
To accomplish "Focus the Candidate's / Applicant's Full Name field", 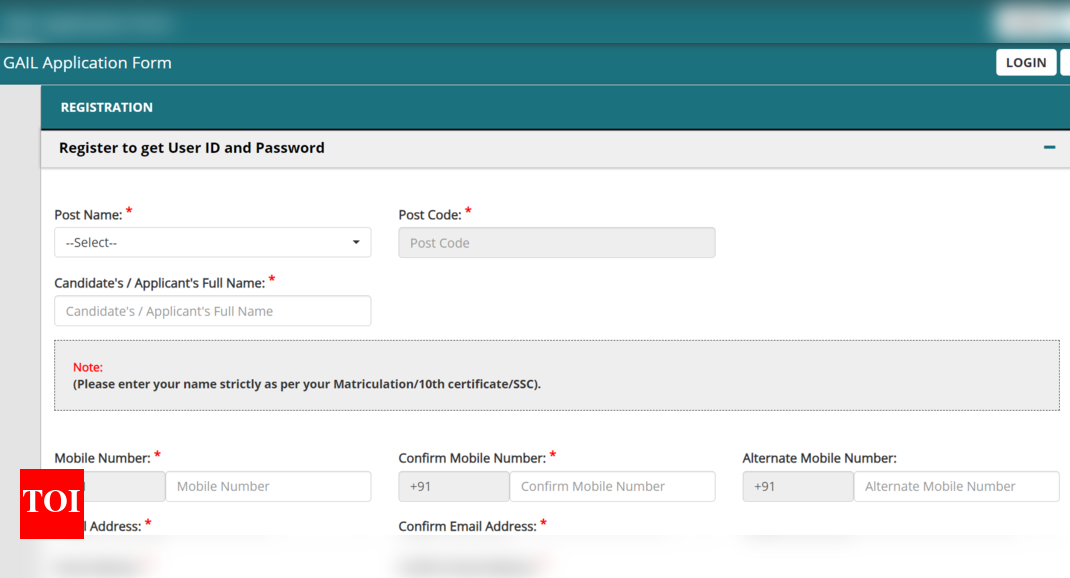I will pyautogui.click(x=212, y=311).
